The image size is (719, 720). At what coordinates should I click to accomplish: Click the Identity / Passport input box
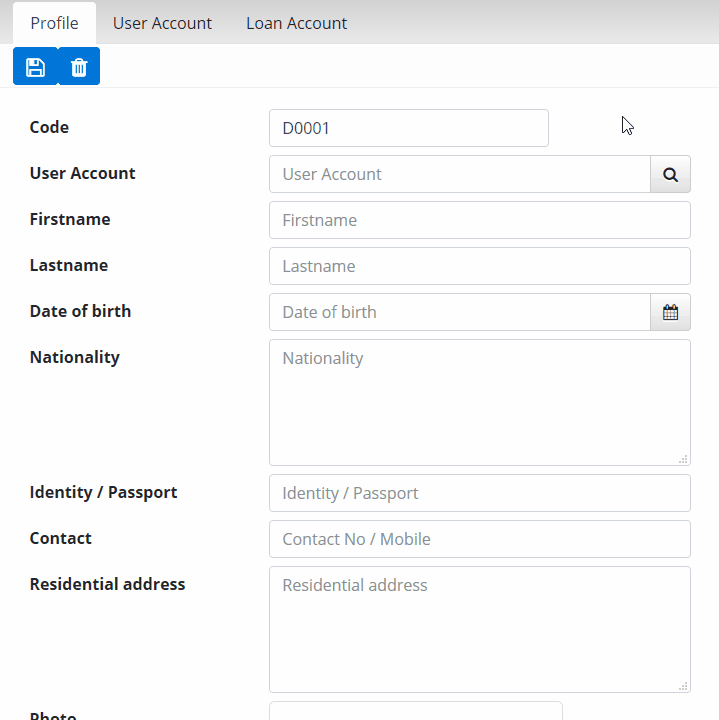click(480, 493)
